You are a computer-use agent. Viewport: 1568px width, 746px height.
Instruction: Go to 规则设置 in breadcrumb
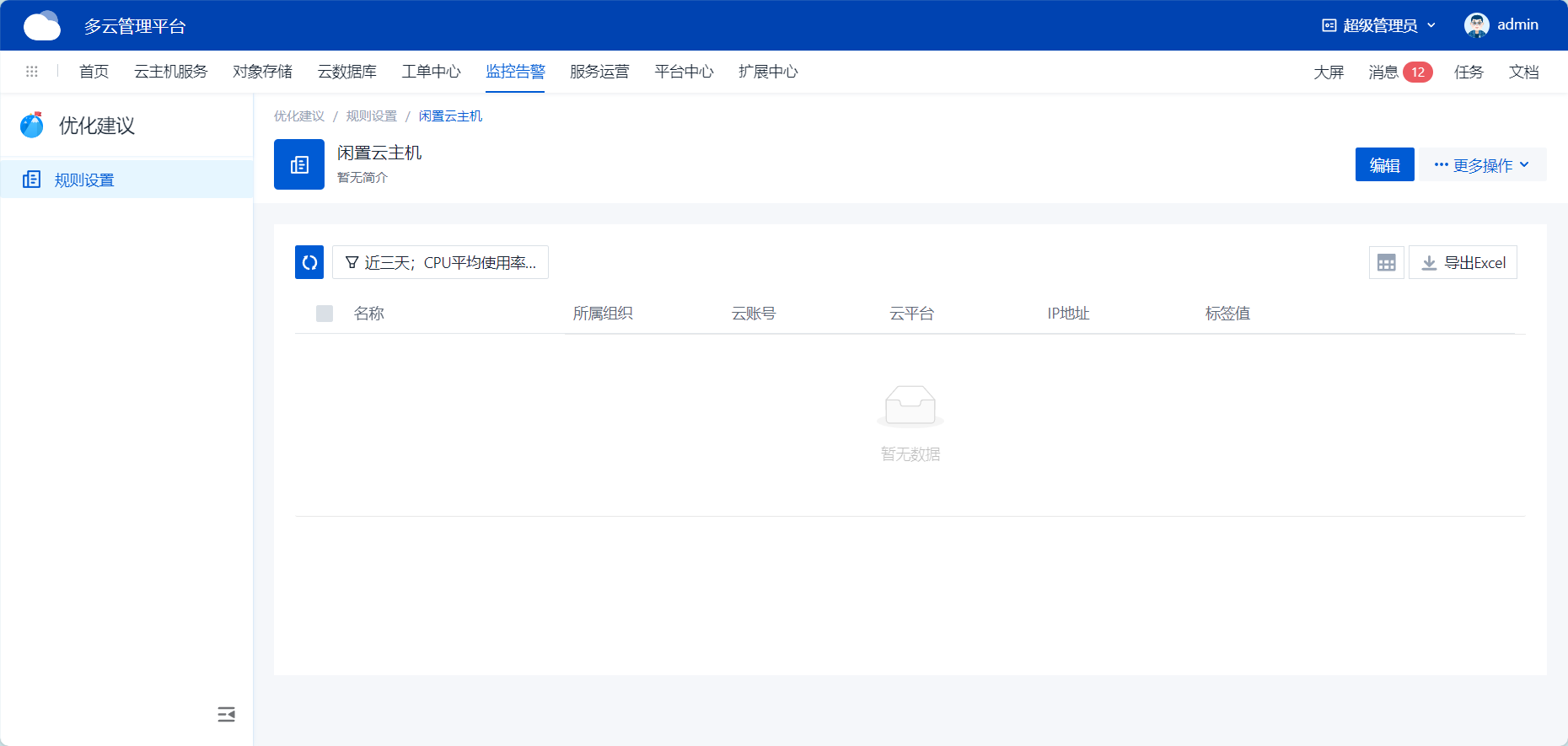[x=371, y=116]
